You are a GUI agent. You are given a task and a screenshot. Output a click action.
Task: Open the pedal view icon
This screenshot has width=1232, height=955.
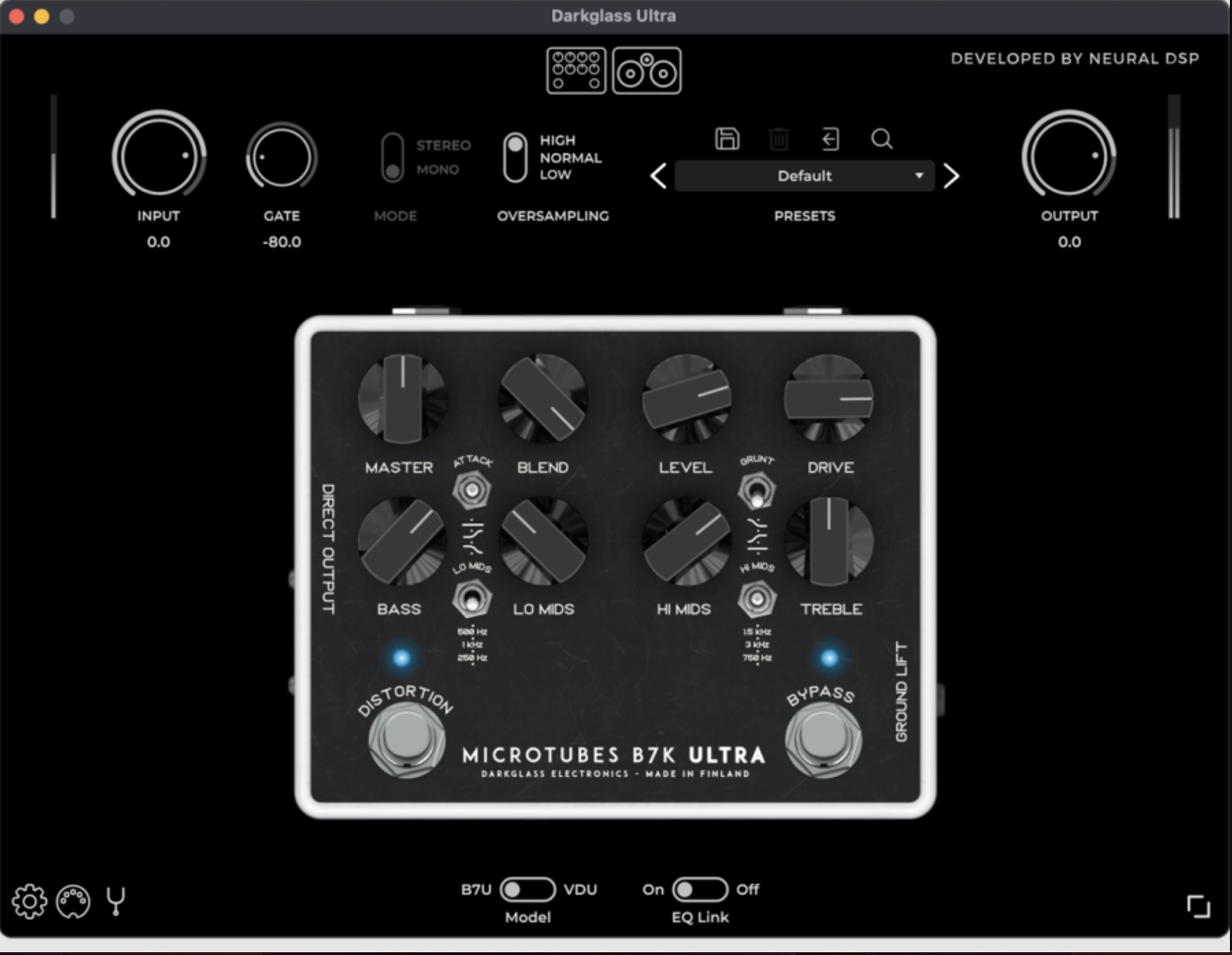point(576,70)
